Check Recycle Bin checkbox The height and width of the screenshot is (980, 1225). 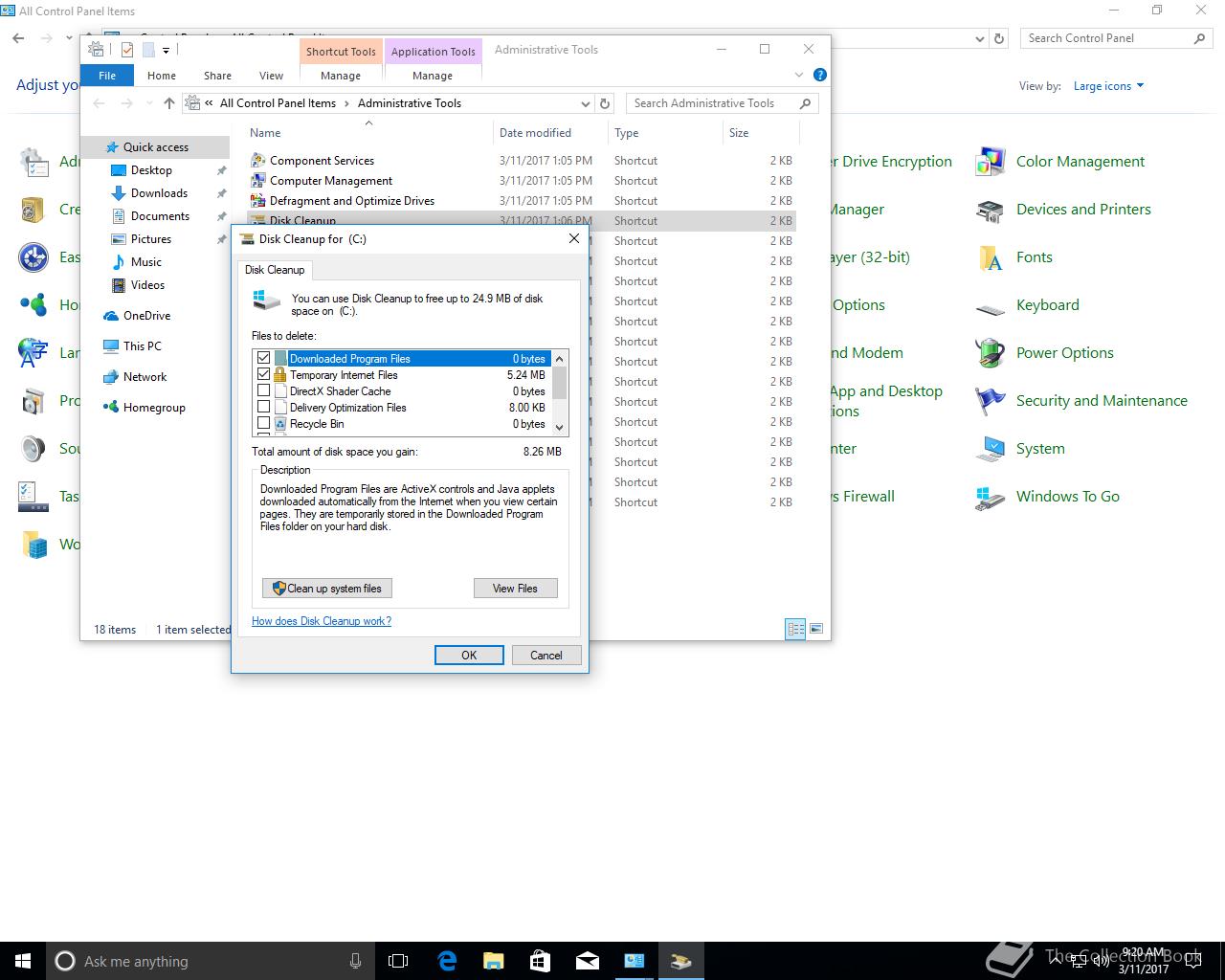pos(264,423)
